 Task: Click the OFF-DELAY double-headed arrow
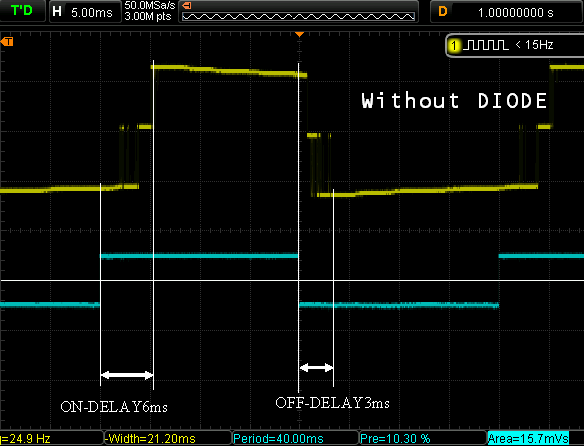316,368
